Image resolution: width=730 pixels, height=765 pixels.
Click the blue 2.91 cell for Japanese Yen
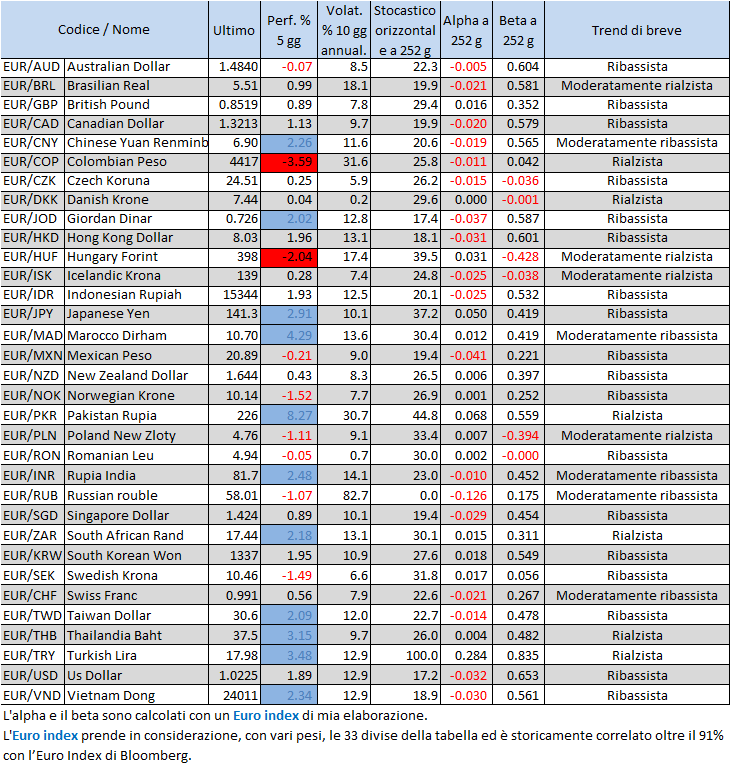(289, 314)
